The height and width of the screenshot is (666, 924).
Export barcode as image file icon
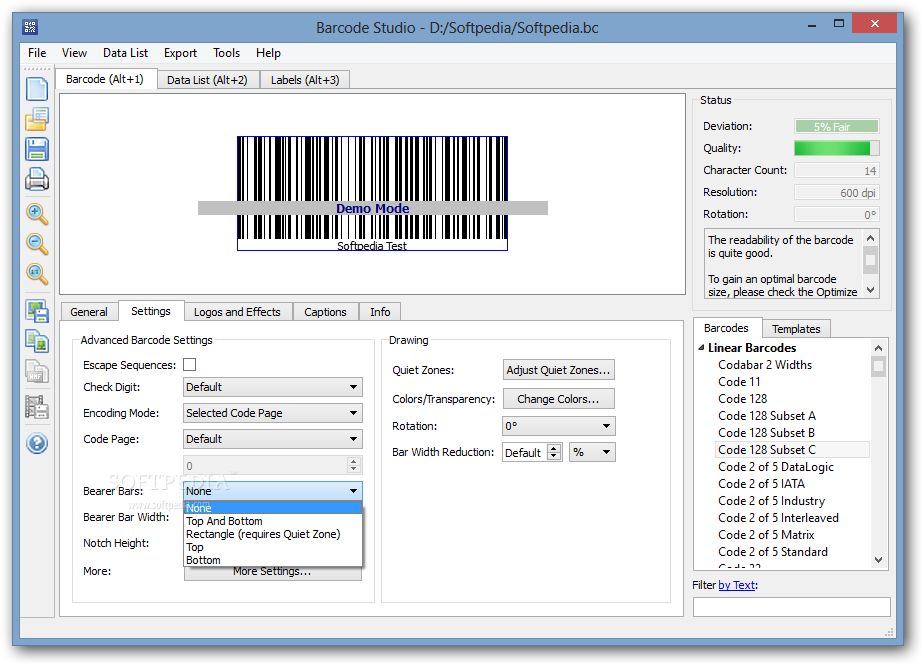[x=37, y=311]
